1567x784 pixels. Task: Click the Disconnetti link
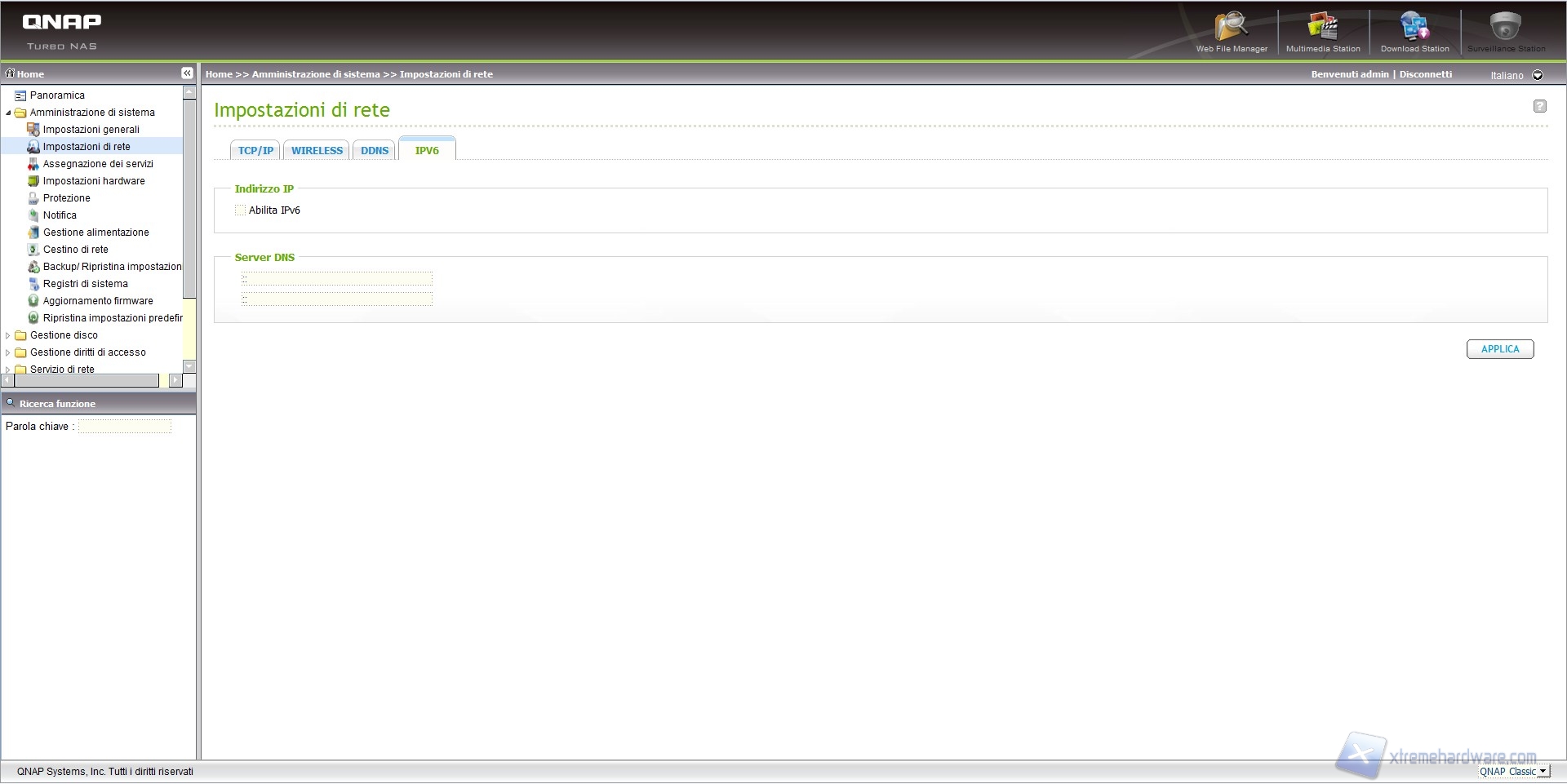[x=1426, y=74]
